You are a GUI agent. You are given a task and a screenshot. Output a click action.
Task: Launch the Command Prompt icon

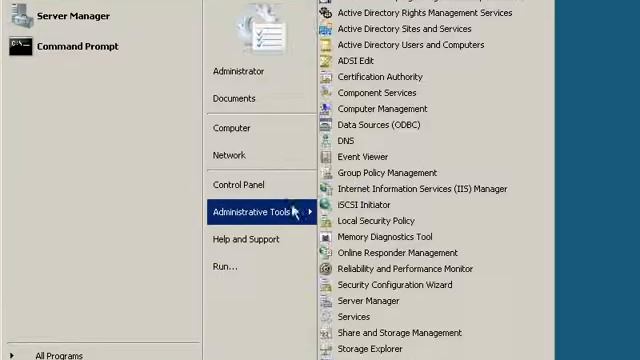pyautogui.click(x=21, y=46)
